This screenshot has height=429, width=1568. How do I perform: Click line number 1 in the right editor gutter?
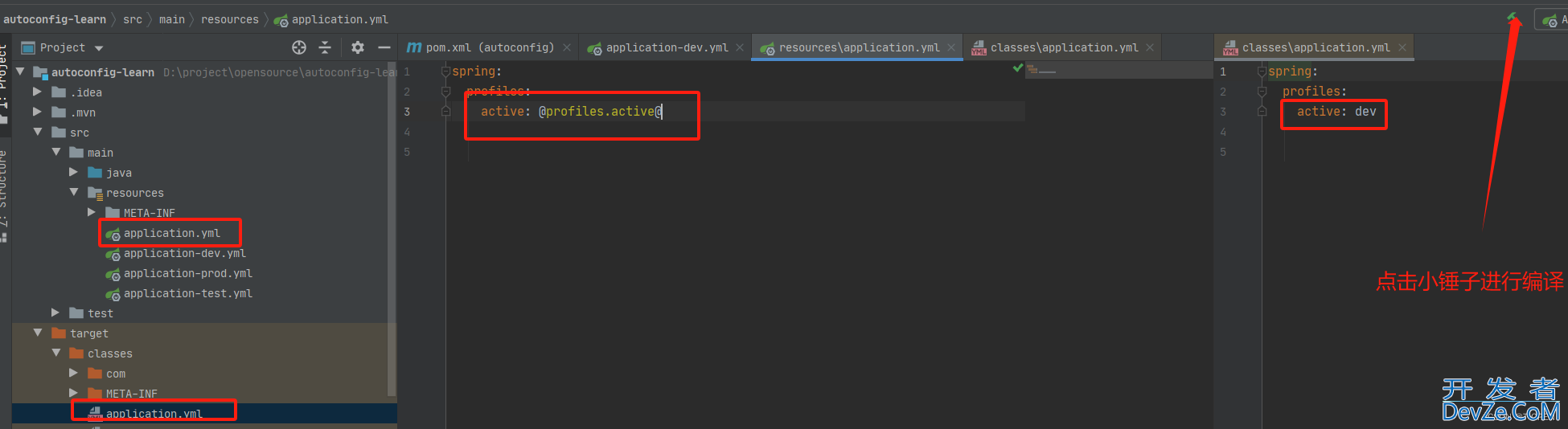[1223, 71]
